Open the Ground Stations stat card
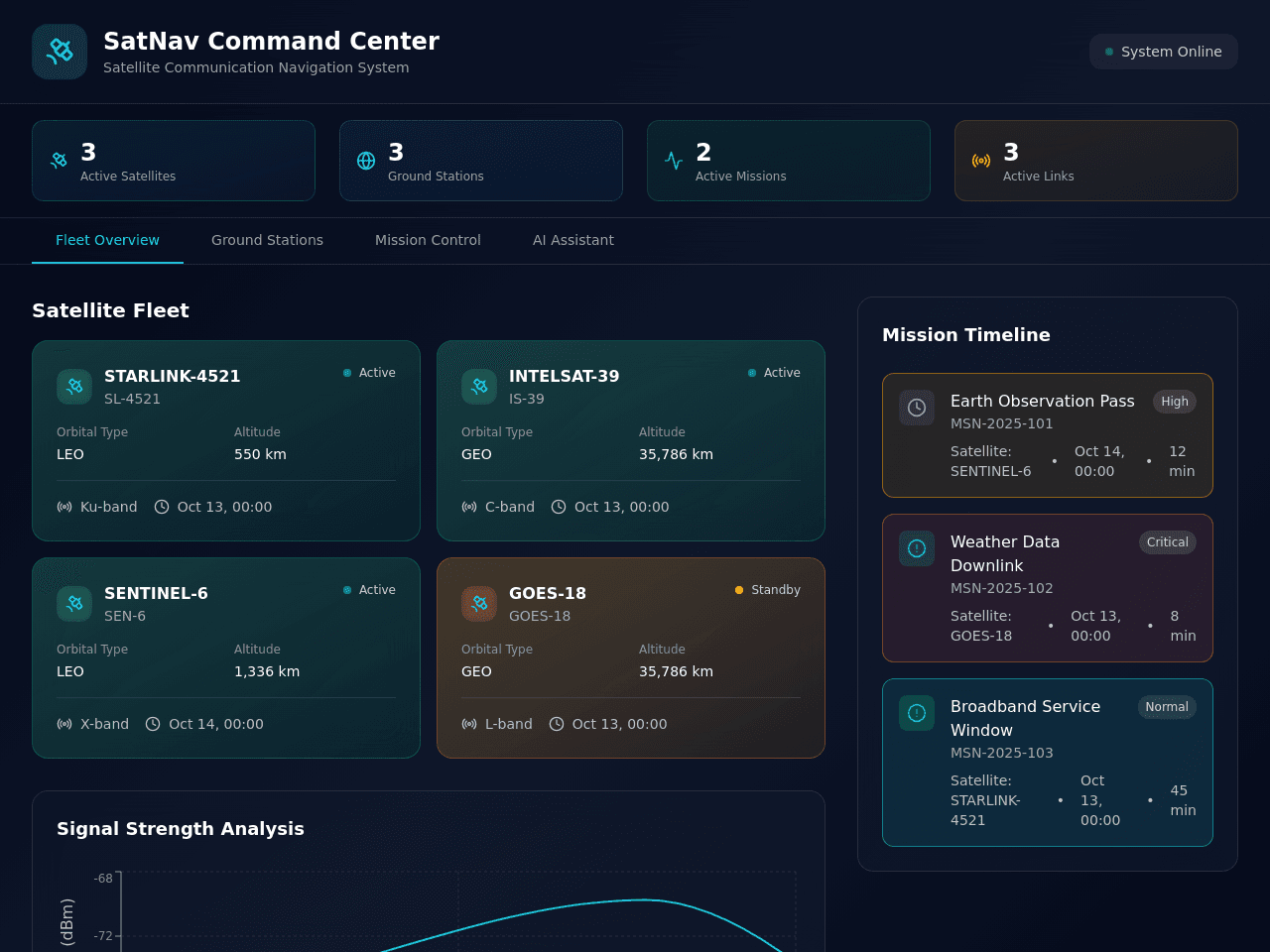The image size is (1270, 952). coord(481,161)
